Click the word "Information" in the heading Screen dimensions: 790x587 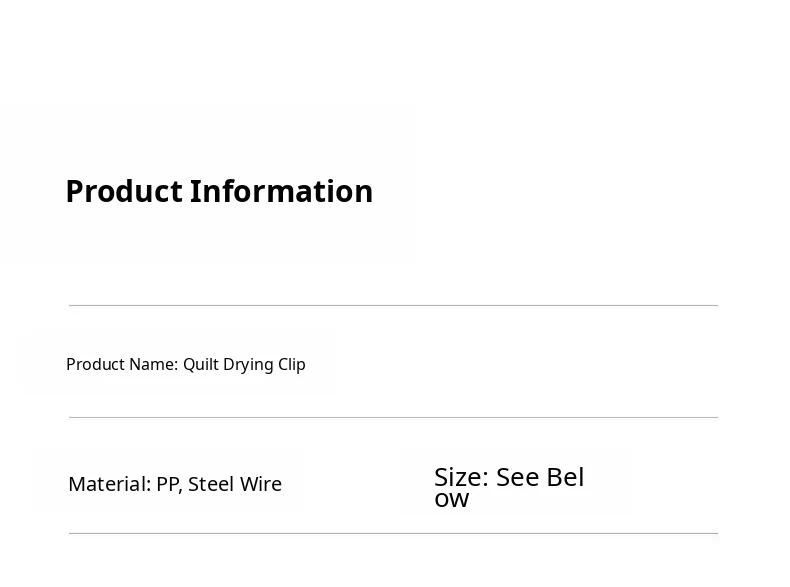click(x=281, y=191)
